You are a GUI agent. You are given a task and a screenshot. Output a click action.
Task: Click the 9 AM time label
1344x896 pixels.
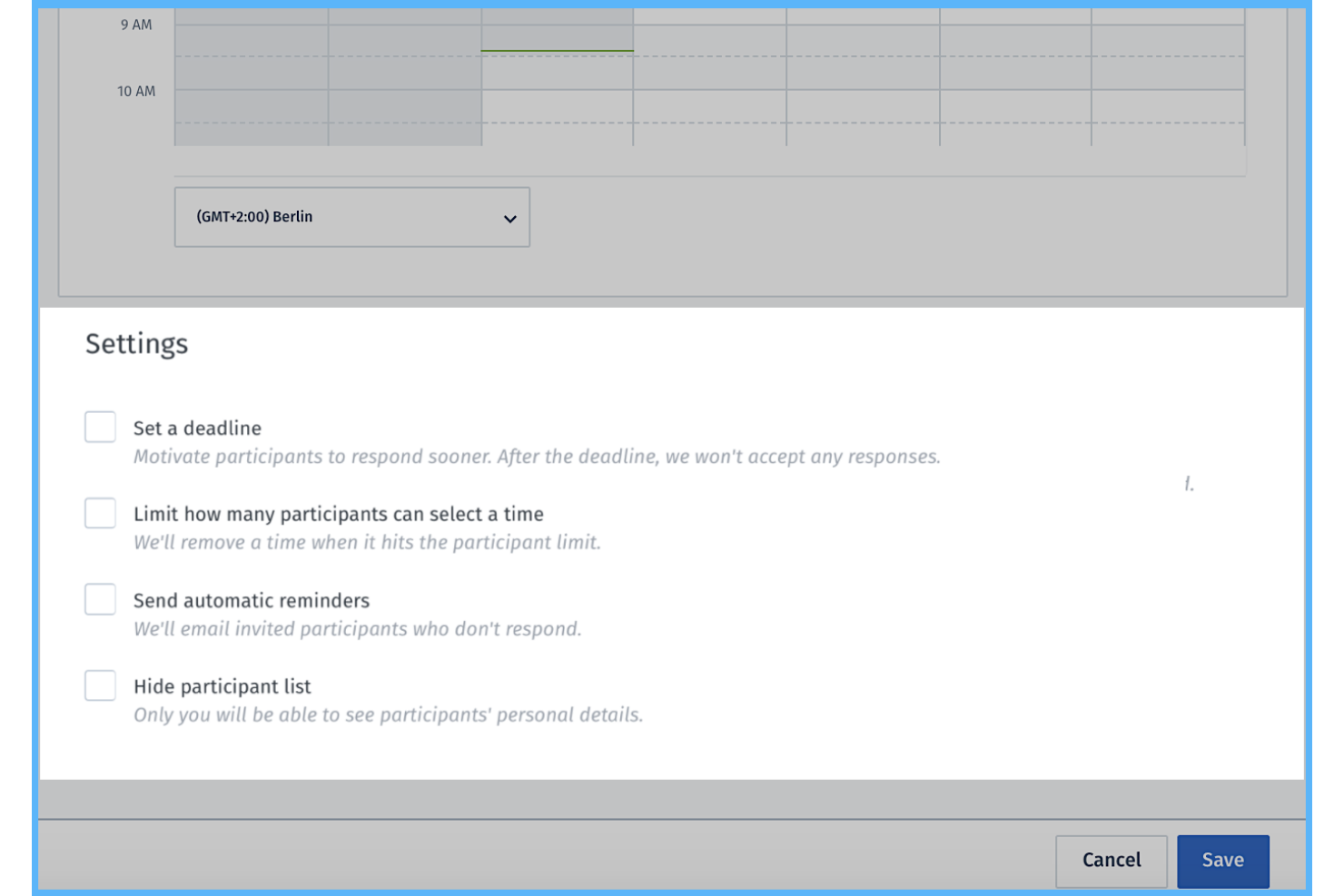(136, 25)
